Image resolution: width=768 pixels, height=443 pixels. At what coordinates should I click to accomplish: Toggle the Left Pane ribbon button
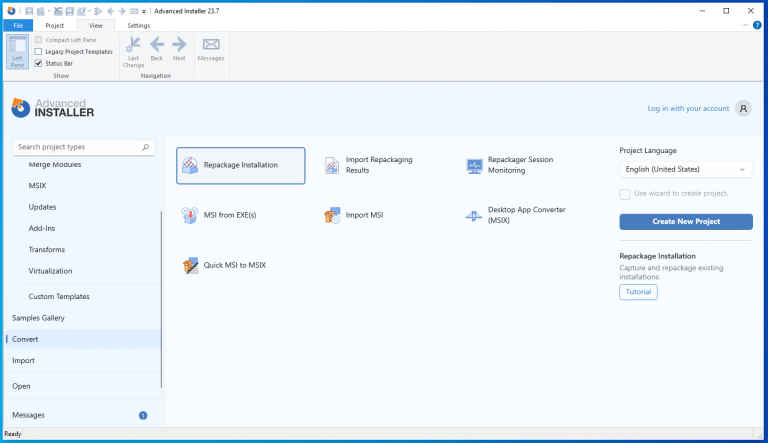coord(17,51)
